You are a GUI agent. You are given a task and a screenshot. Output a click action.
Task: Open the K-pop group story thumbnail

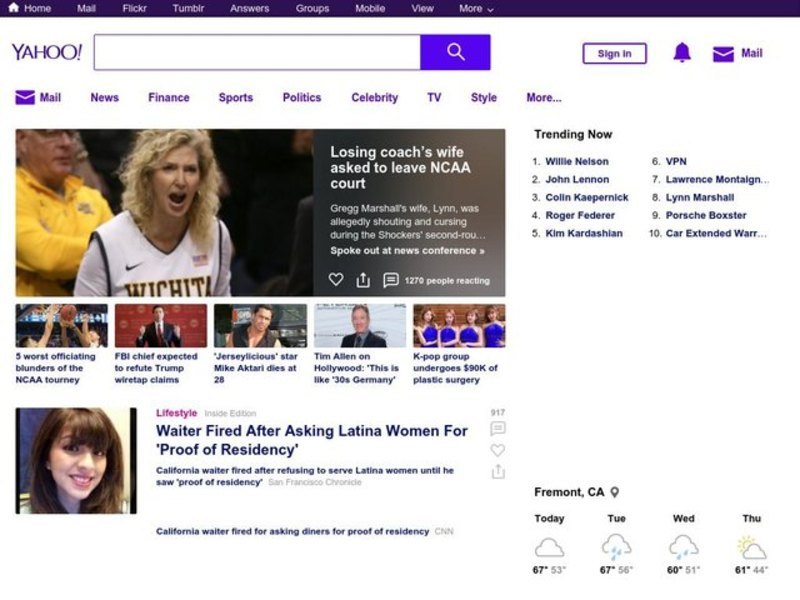pos(459,326)
